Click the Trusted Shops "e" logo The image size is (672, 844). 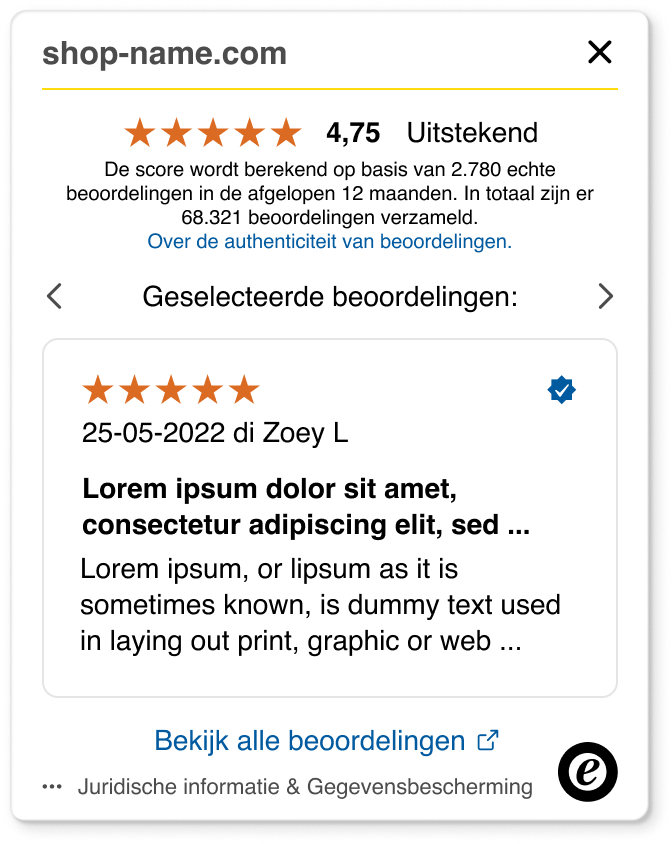point(588,771)
